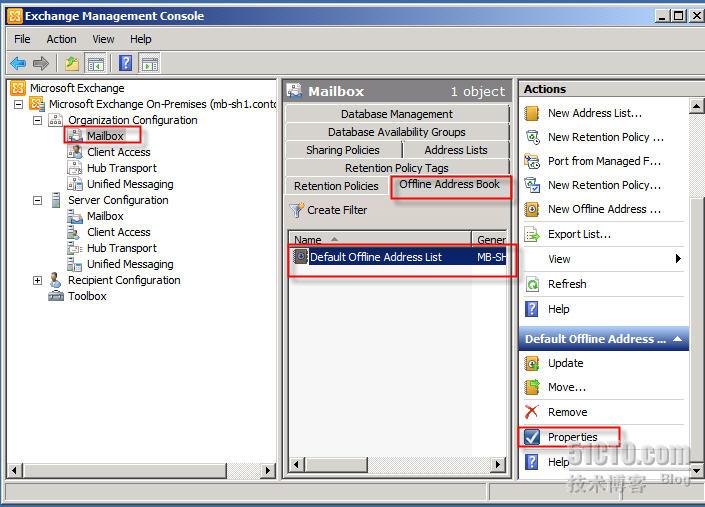Collapse the Server Configuration node
Screen dimensions: 705x507
click(x=38, y=200)
